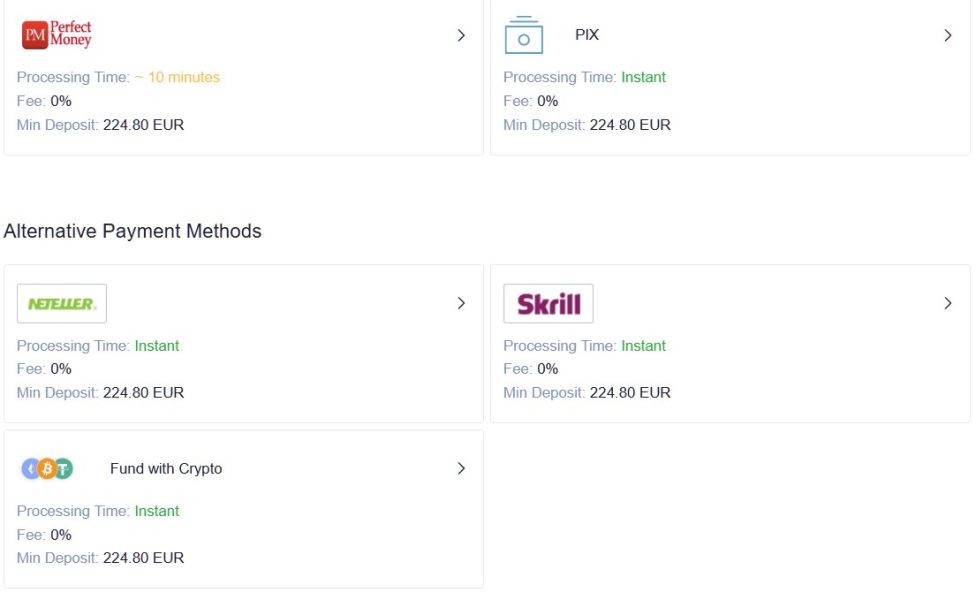Screen dimensions: 976x600
Task: Click the Skrill Instant processing time text
Action: coord(643,346)
